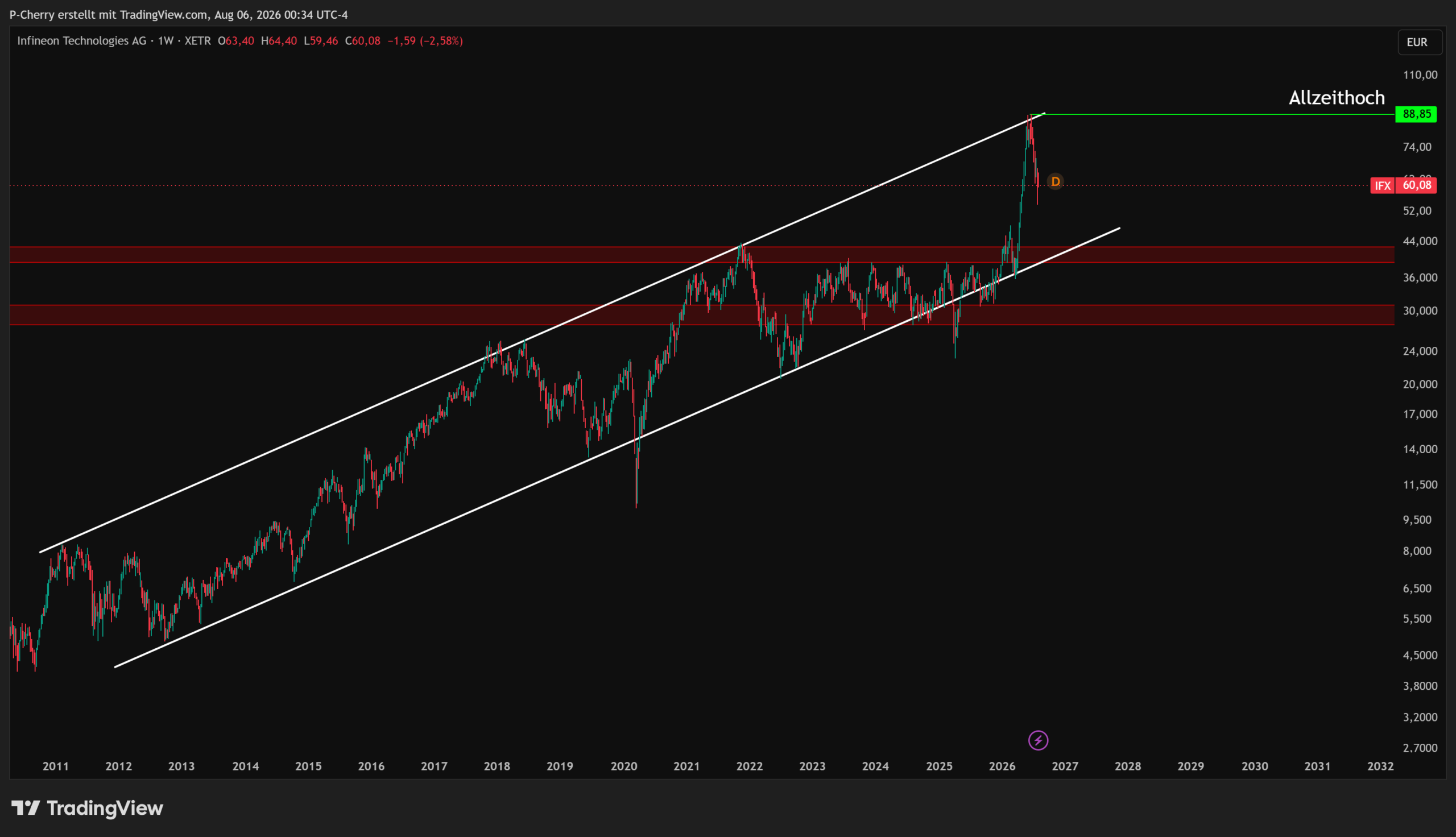Click the 2012 label on the time axis
The height and width of the screenshot is (837, 1456).
click(x=118, y=766)
